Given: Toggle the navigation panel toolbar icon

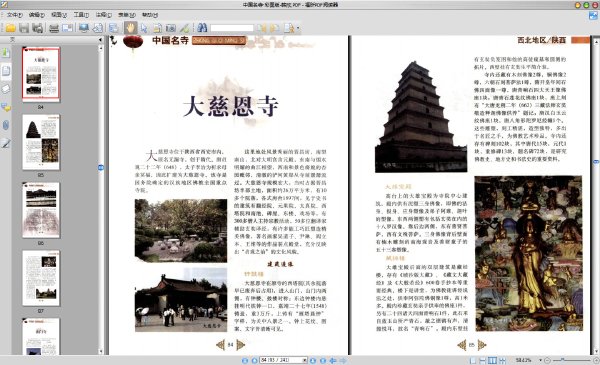Looking at the screenshot, I should coord(114,28).
